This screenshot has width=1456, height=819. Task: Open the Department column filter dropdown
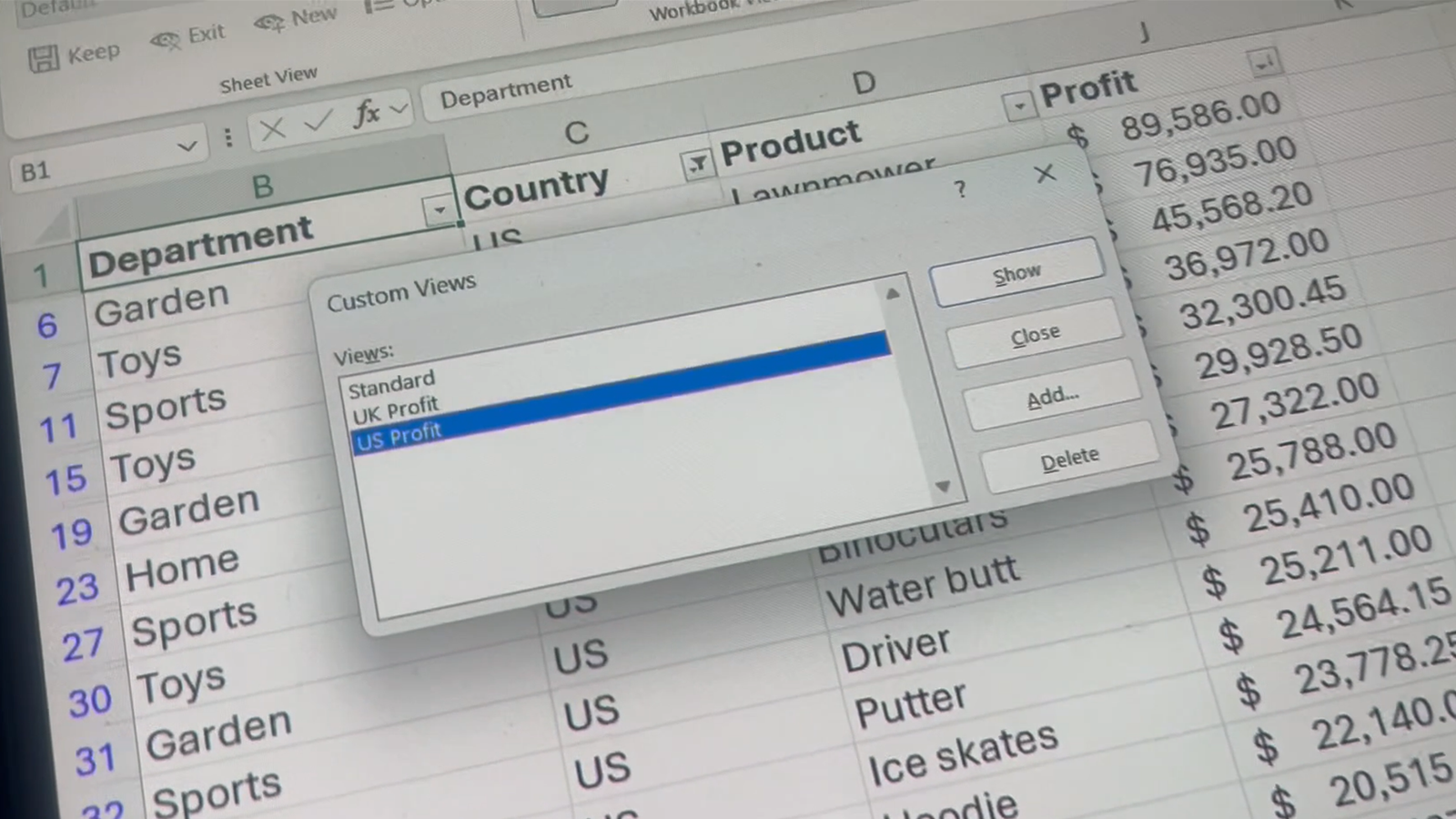(x=439, y=210)
